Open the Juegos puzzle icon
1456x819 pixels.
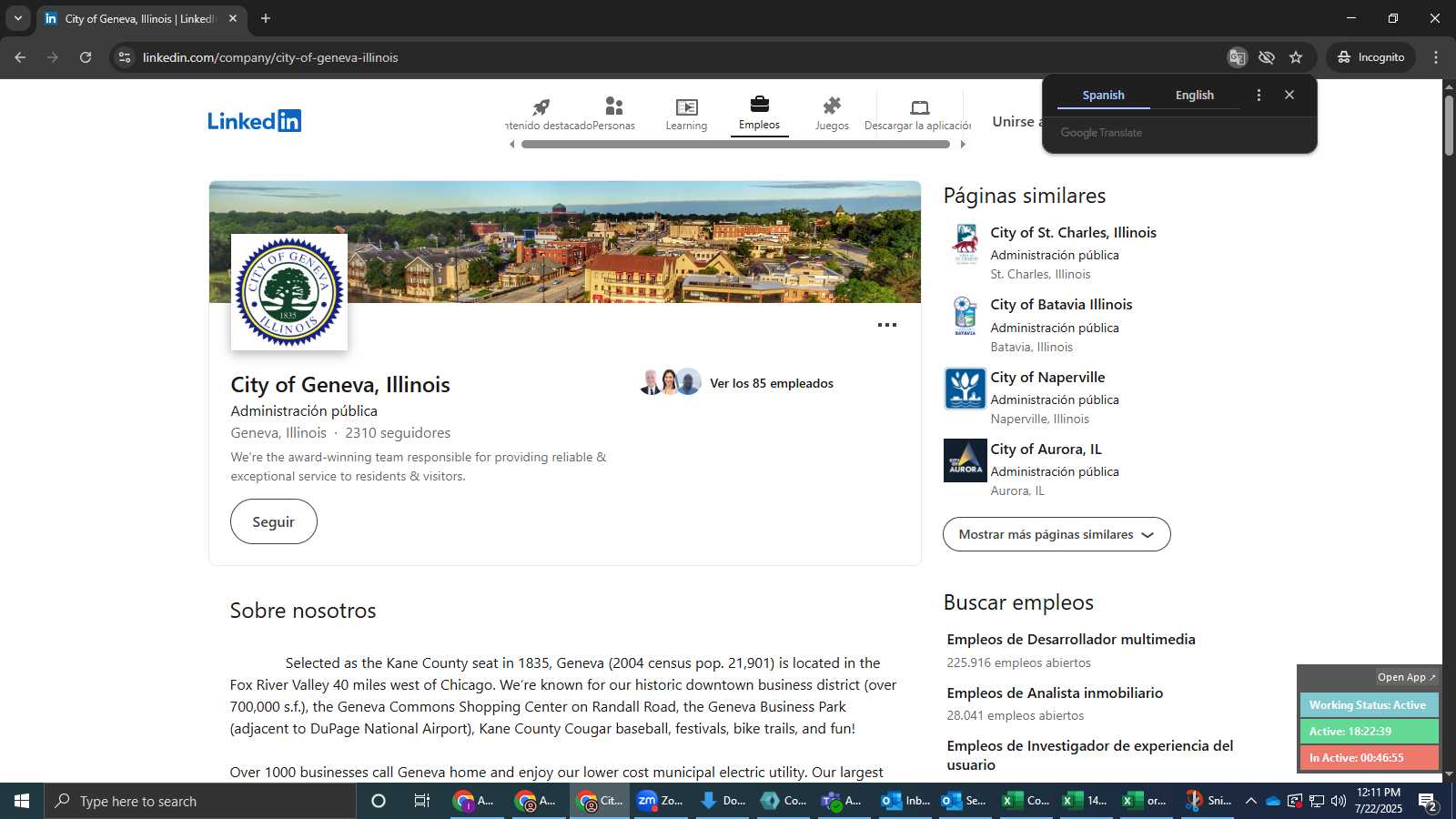[832, 114]
